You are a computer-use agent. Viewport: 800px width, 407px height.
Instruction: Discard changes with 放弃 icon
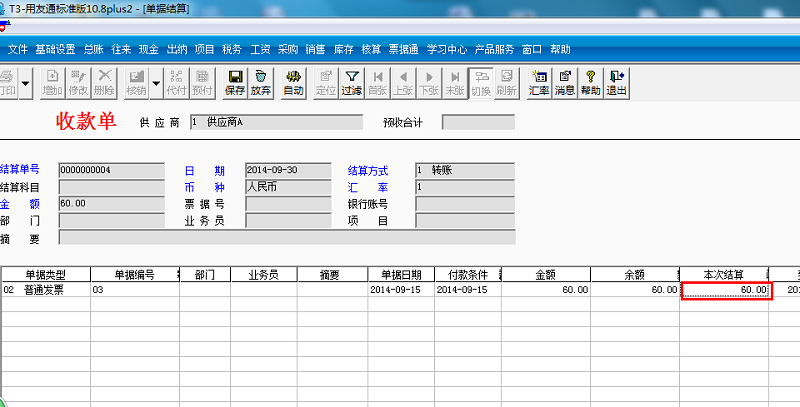[x=261, y=83]
